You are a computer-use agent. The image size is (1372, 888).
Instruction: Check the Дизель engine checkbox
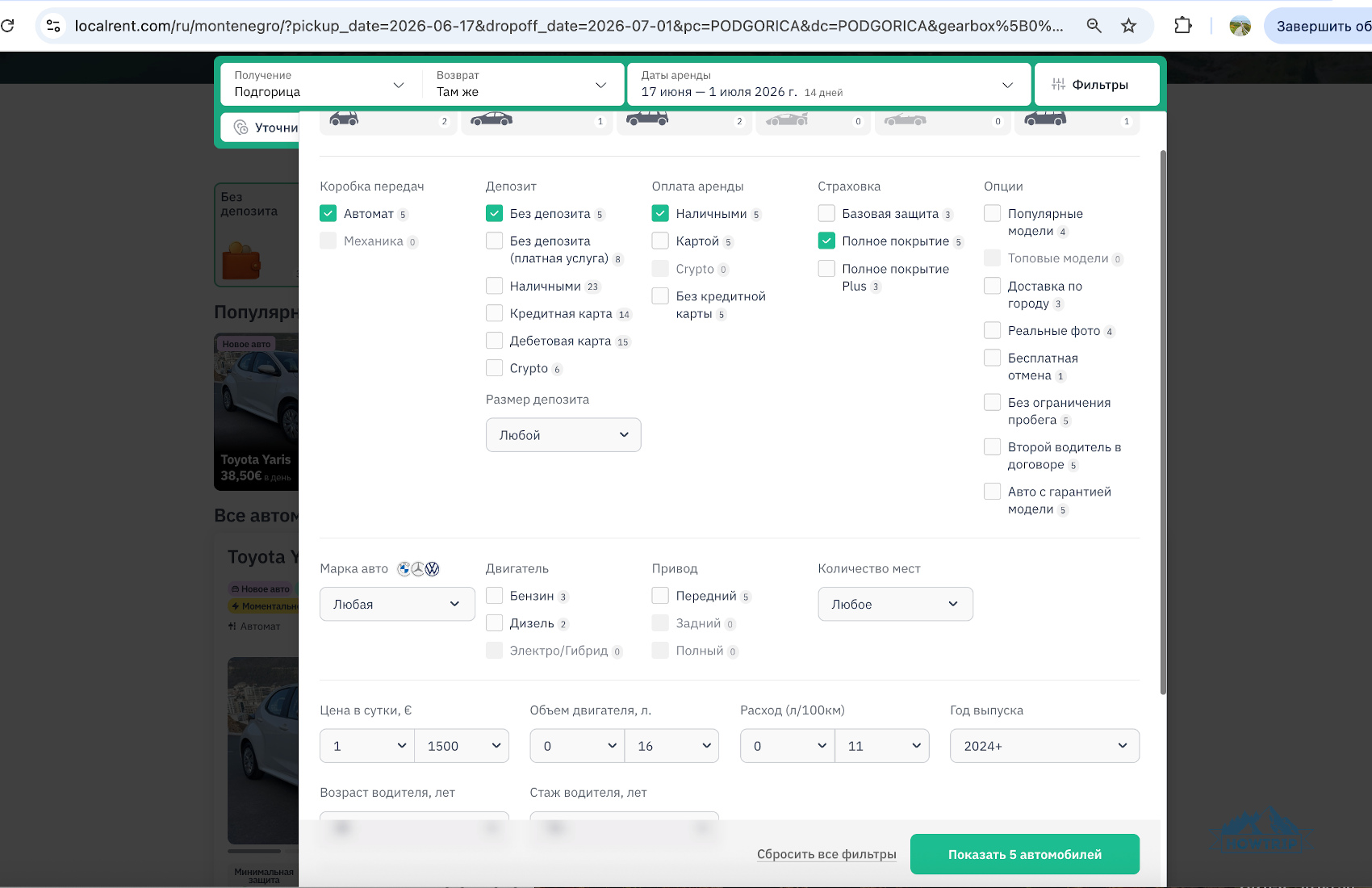click(494, 623)
